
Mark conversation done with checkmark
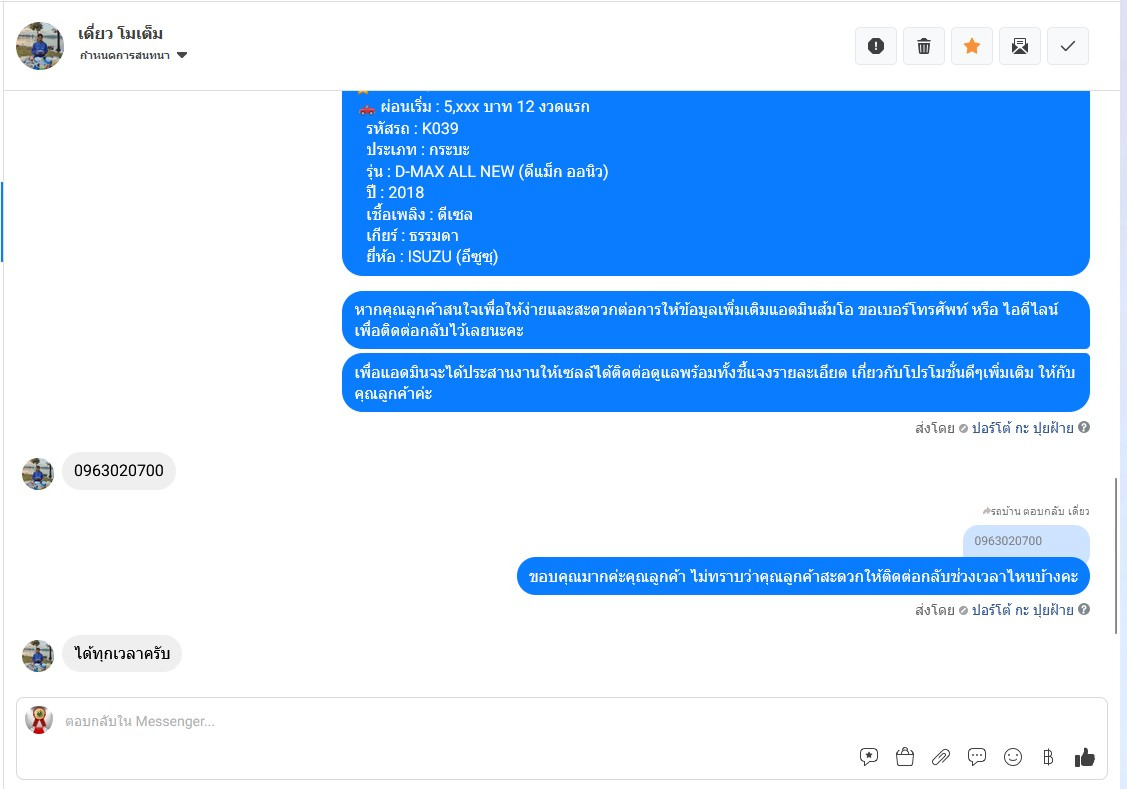tap(1067, 46)
